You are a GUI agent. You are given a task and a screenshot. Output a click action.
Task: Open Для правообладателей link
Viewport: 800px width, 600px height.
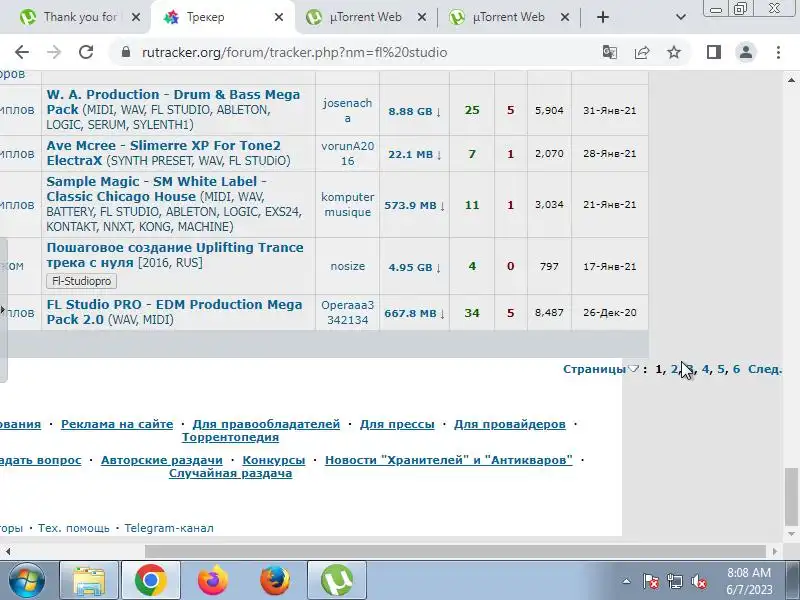[266, 424]
